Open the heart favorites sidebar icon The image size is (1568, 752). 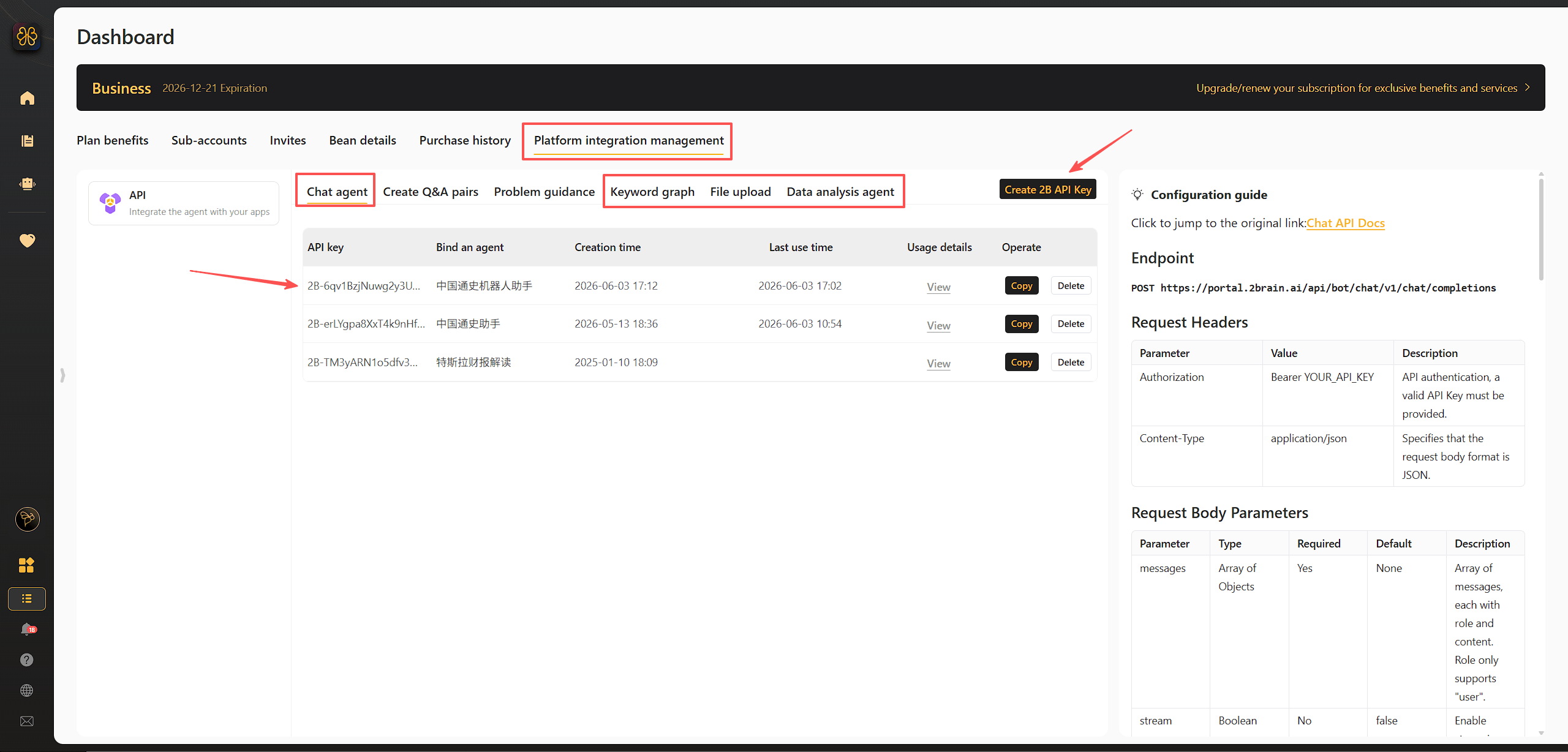(27, 240)
